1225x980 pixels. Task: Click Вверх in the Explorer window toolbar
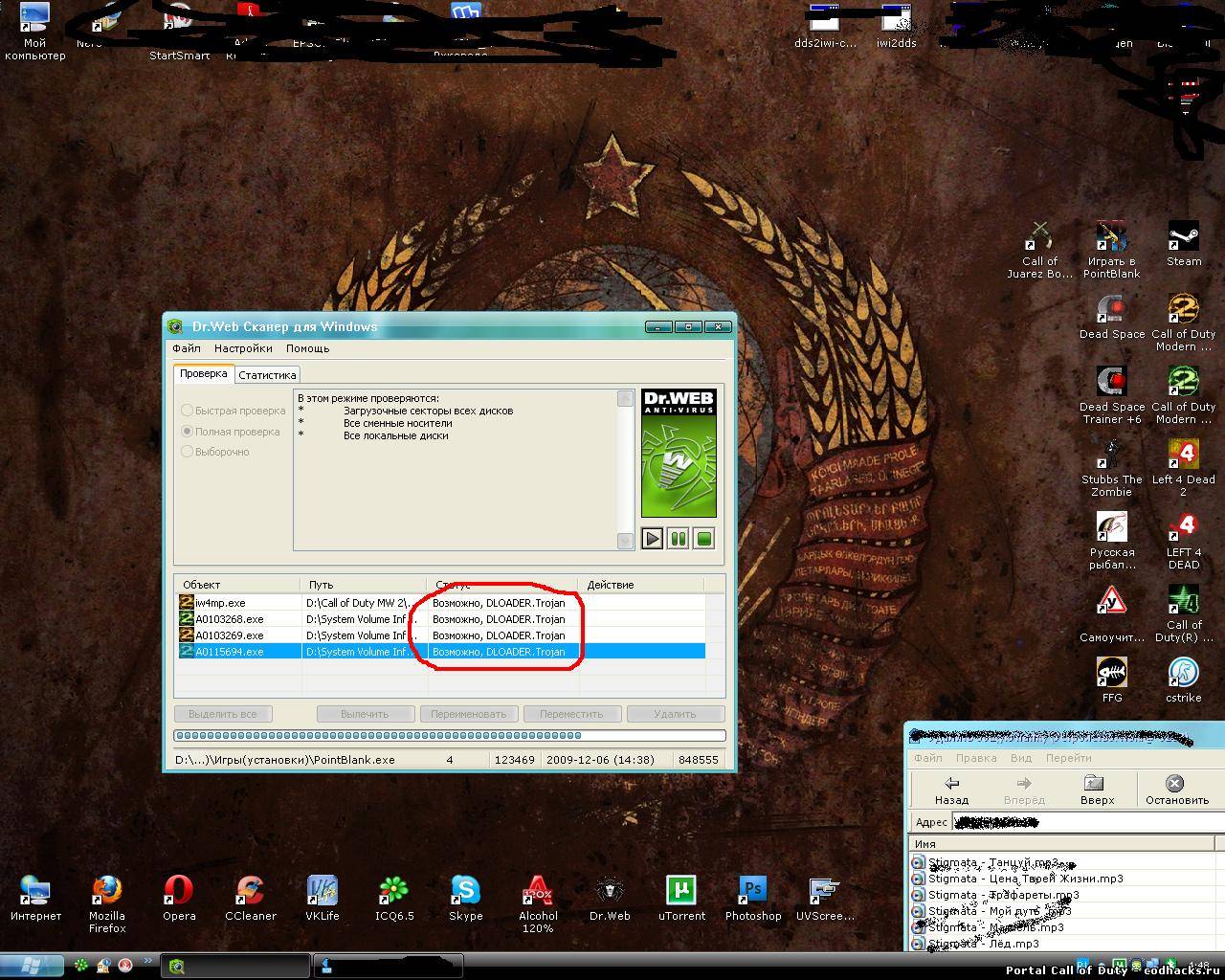point(1097,790)
